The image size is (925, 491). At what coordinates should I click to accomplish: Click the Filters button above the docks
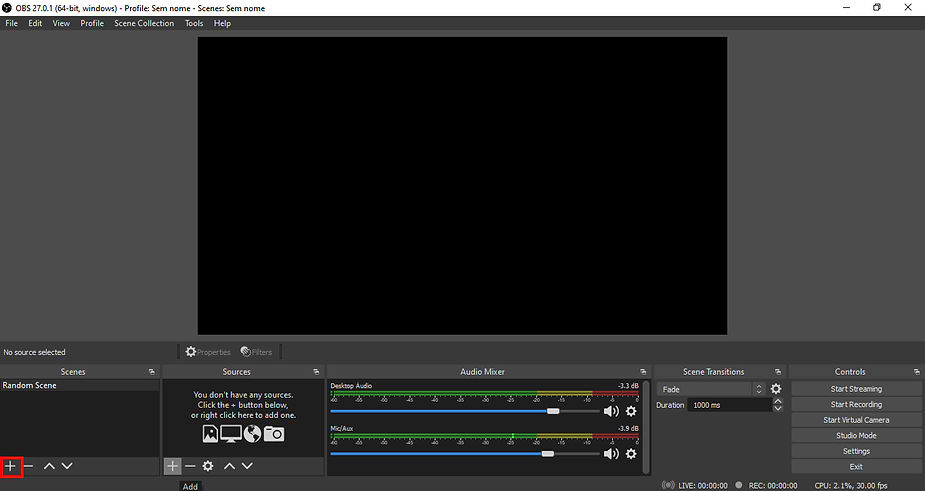click(x=257, y=352)
